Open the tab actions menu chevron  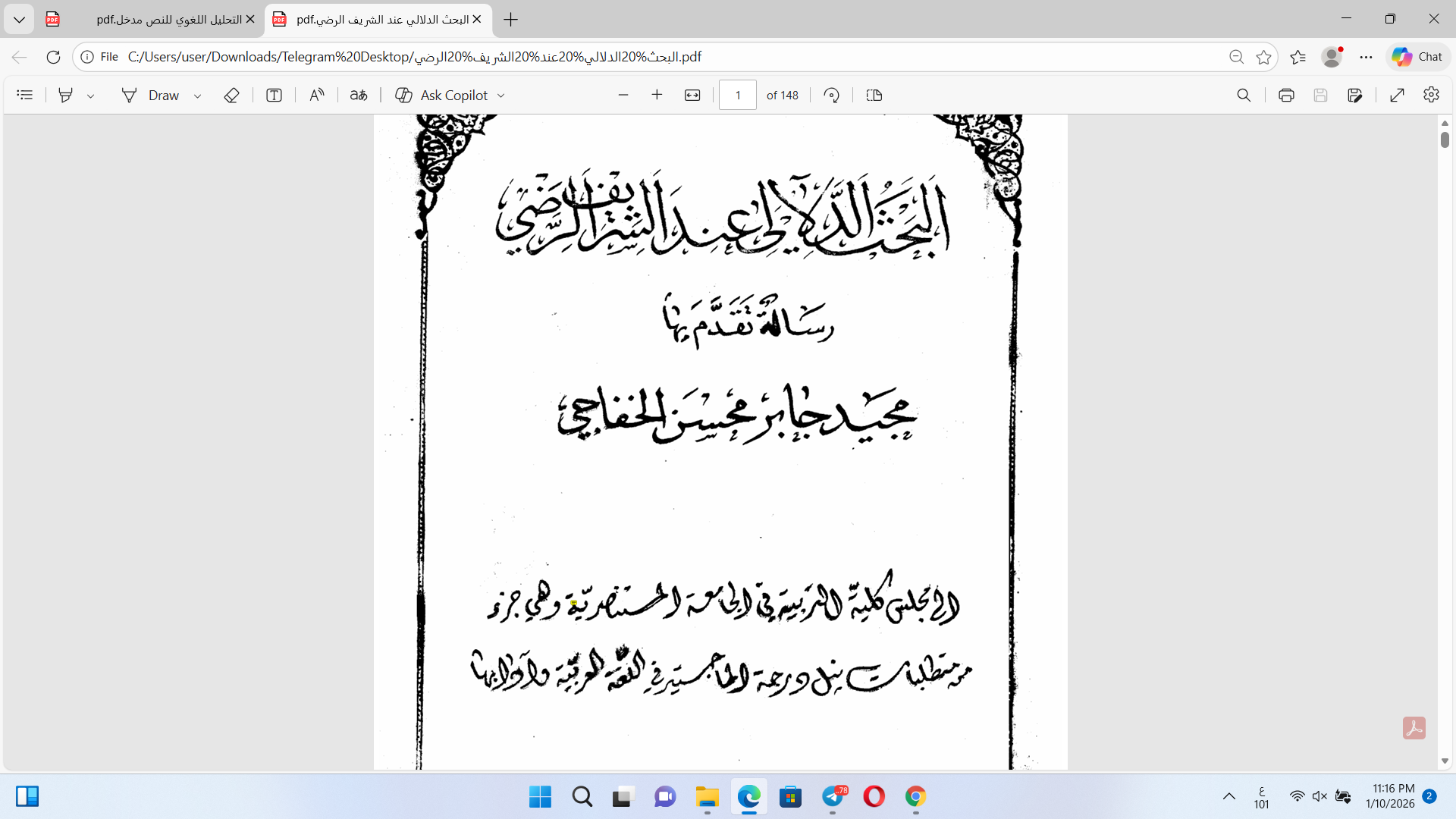[x=19, y=20]
